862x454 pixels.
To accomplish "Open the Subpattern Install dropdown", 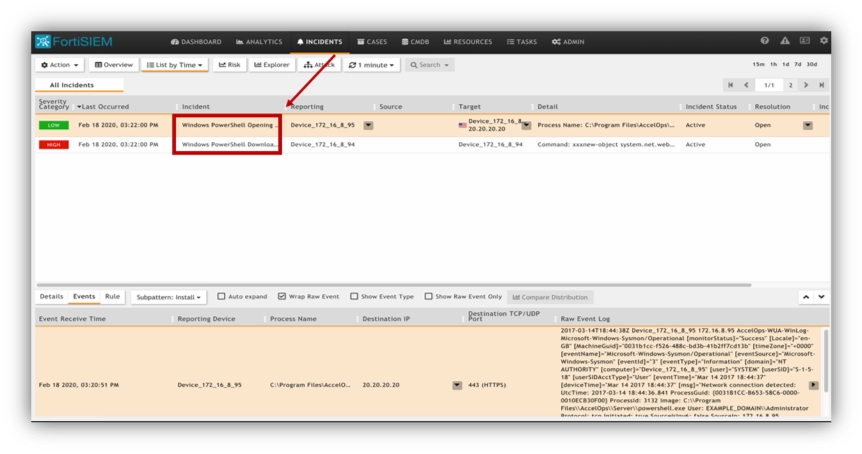I will [169, 297].
